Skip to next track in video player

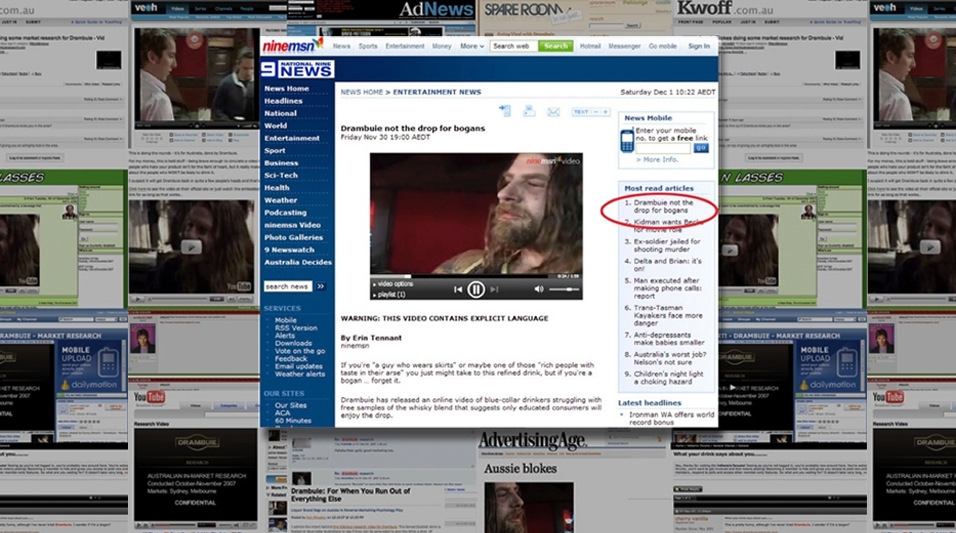pos(494,290)
